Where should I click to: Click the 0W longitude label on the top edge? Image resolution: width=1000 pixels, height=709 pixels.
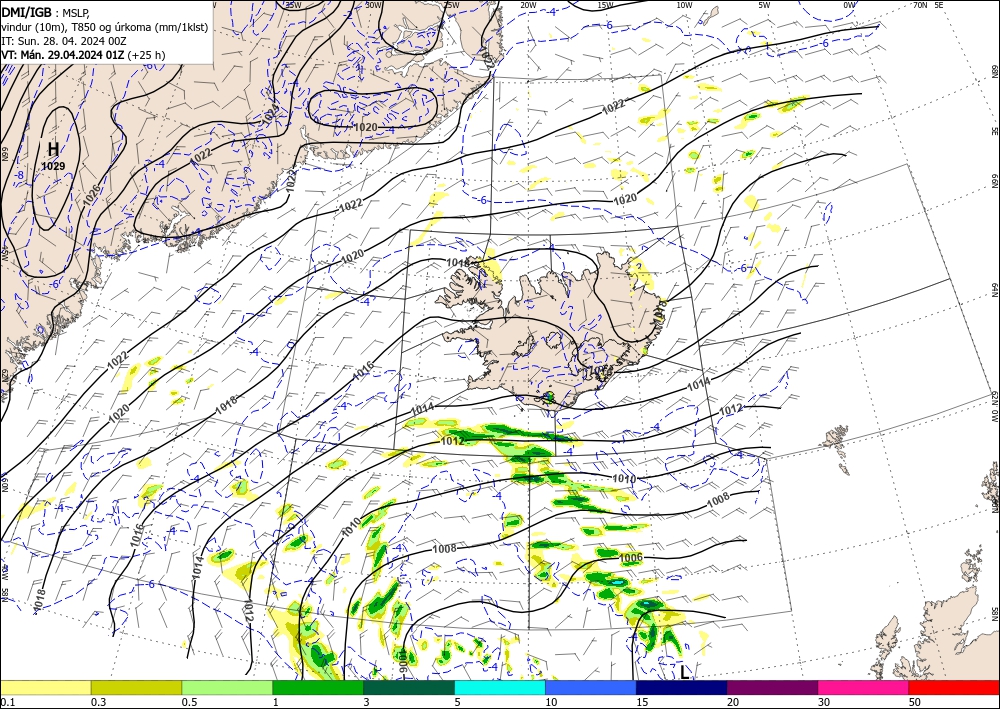click(x=849, y=5)
